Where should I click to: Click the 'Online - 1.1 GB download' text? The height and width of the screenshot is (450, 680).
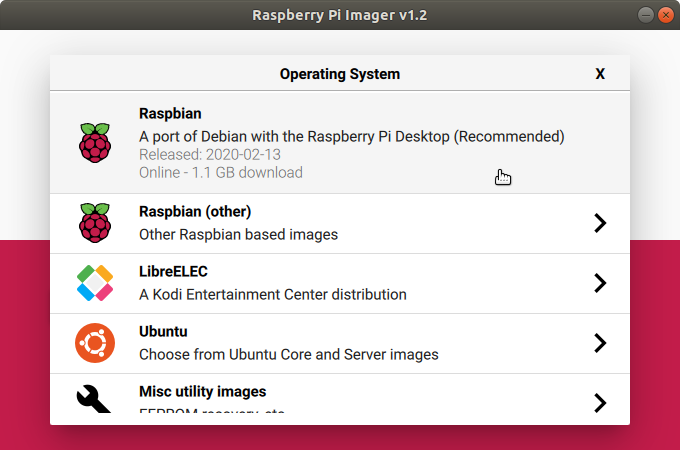[x=221, y=172]
